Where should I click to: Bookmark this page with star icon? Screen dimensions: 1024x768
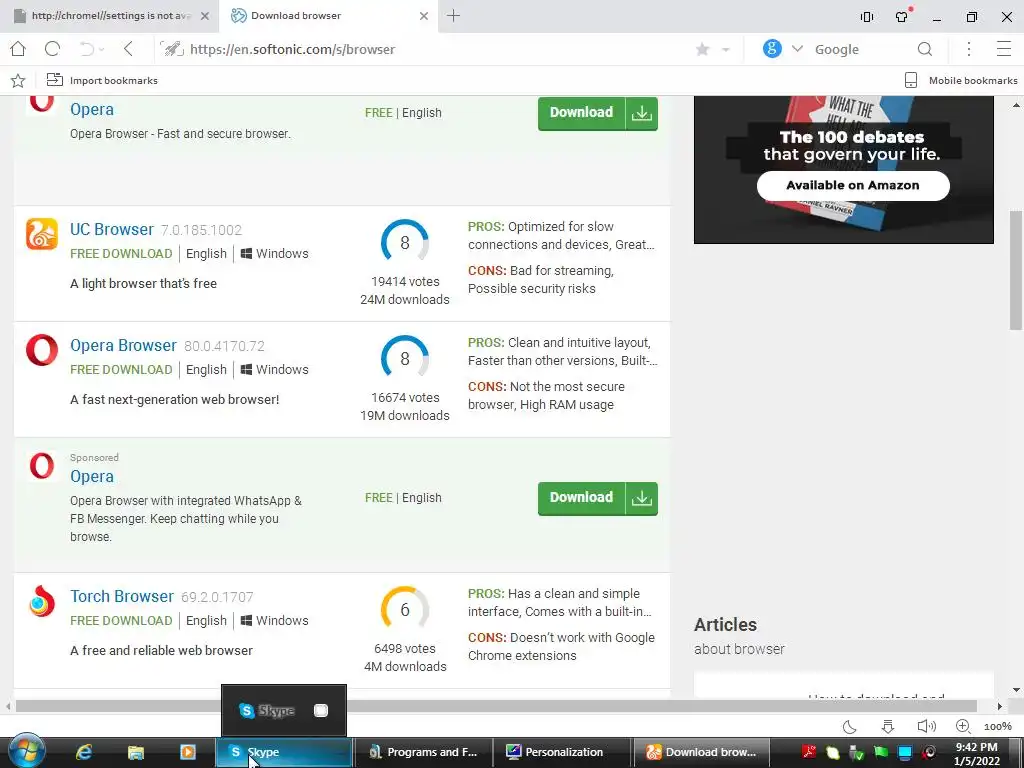point(703,49)
